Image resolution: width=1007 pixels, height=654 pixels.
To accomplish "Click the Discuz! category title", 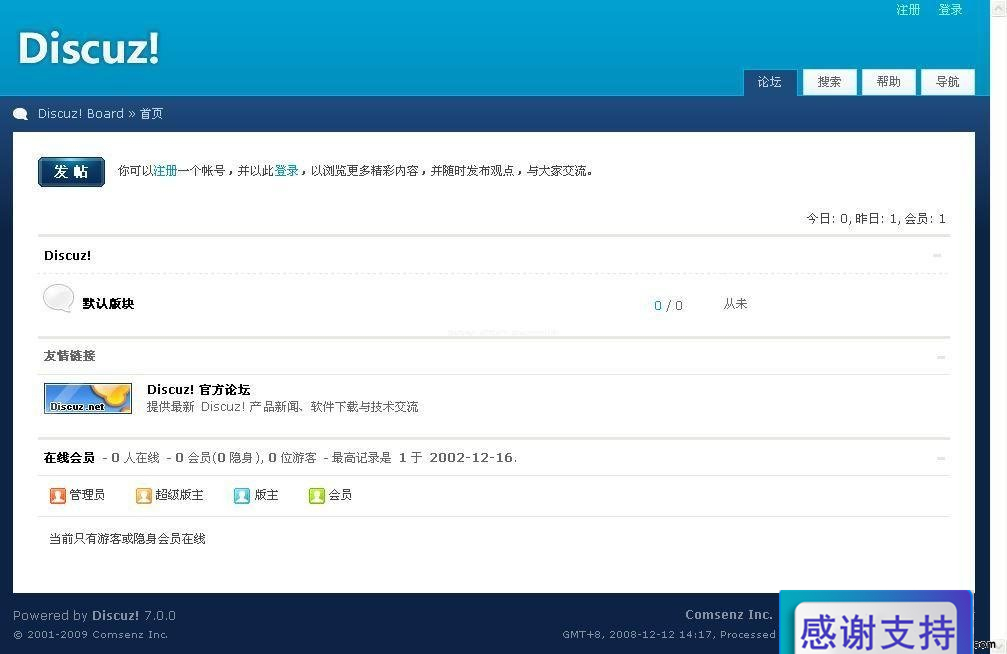I will (x=67, y=256).
